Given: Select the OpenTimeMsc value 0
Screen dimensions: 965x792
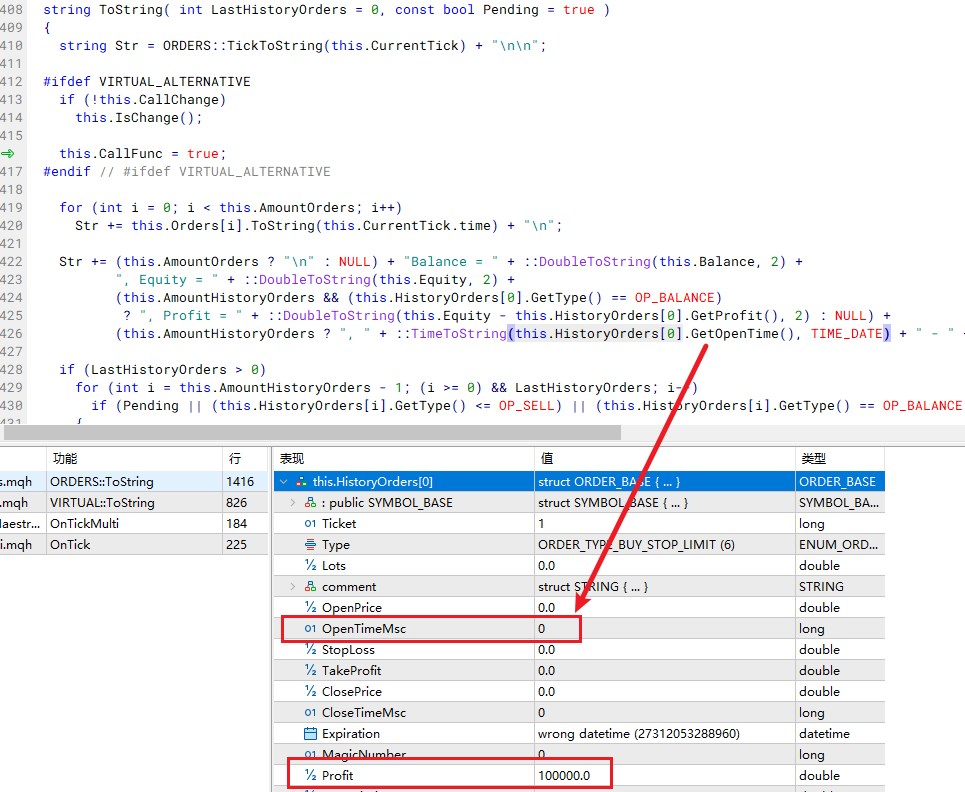Looking at the screenshot, I should tap(542, 628).
